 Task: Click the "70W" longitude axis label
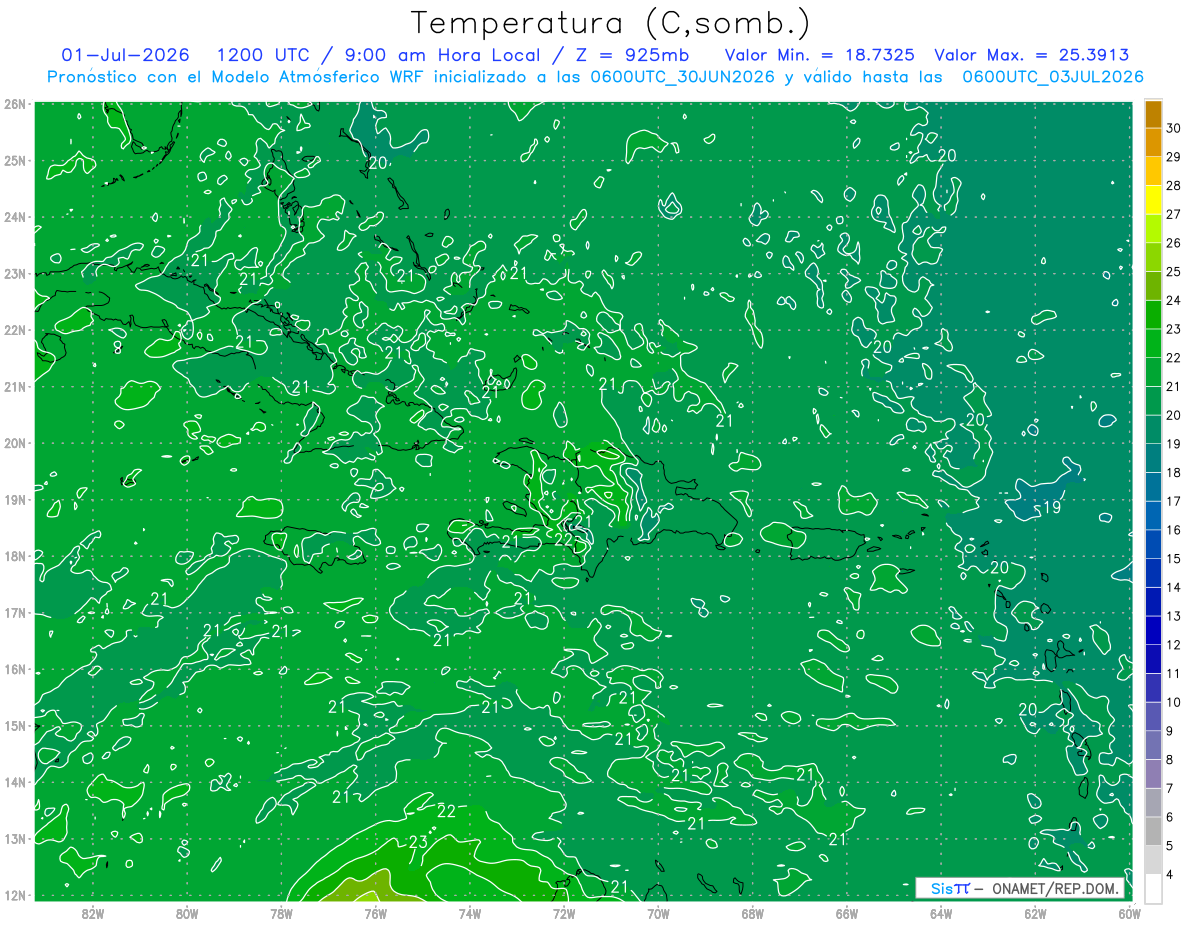pos(658,913)
